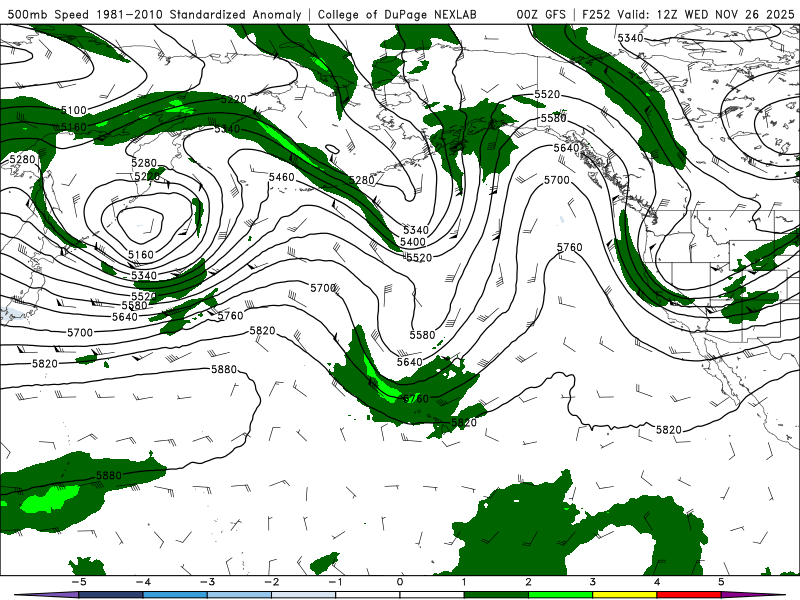The height and width of the screenshot is (600, 800).
Task: Click the '5880' contour label beside '5820' label
Action: click(224, 369)
